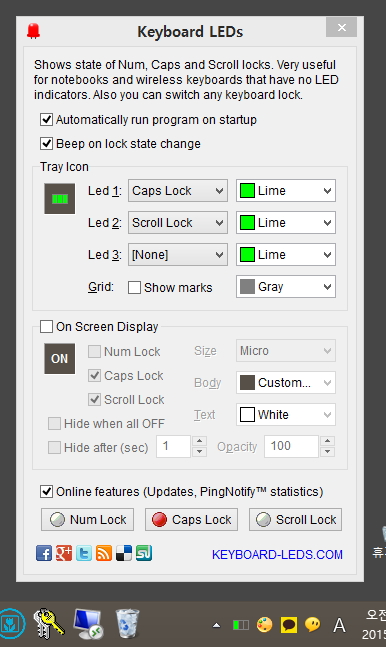Enable the On Screen Display checkbox
This screenshot has height=647, width=386.
(46, 327)
